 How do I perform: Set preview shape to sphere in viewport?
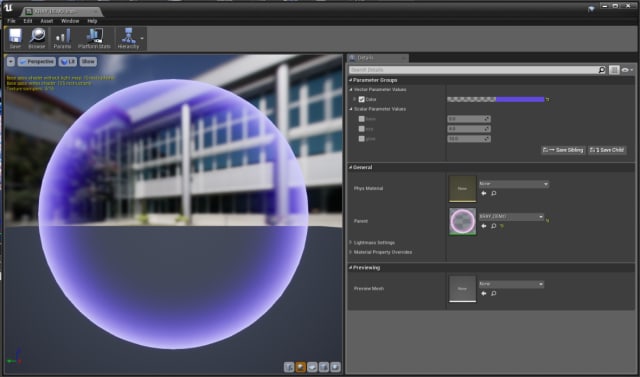point(300,367)
